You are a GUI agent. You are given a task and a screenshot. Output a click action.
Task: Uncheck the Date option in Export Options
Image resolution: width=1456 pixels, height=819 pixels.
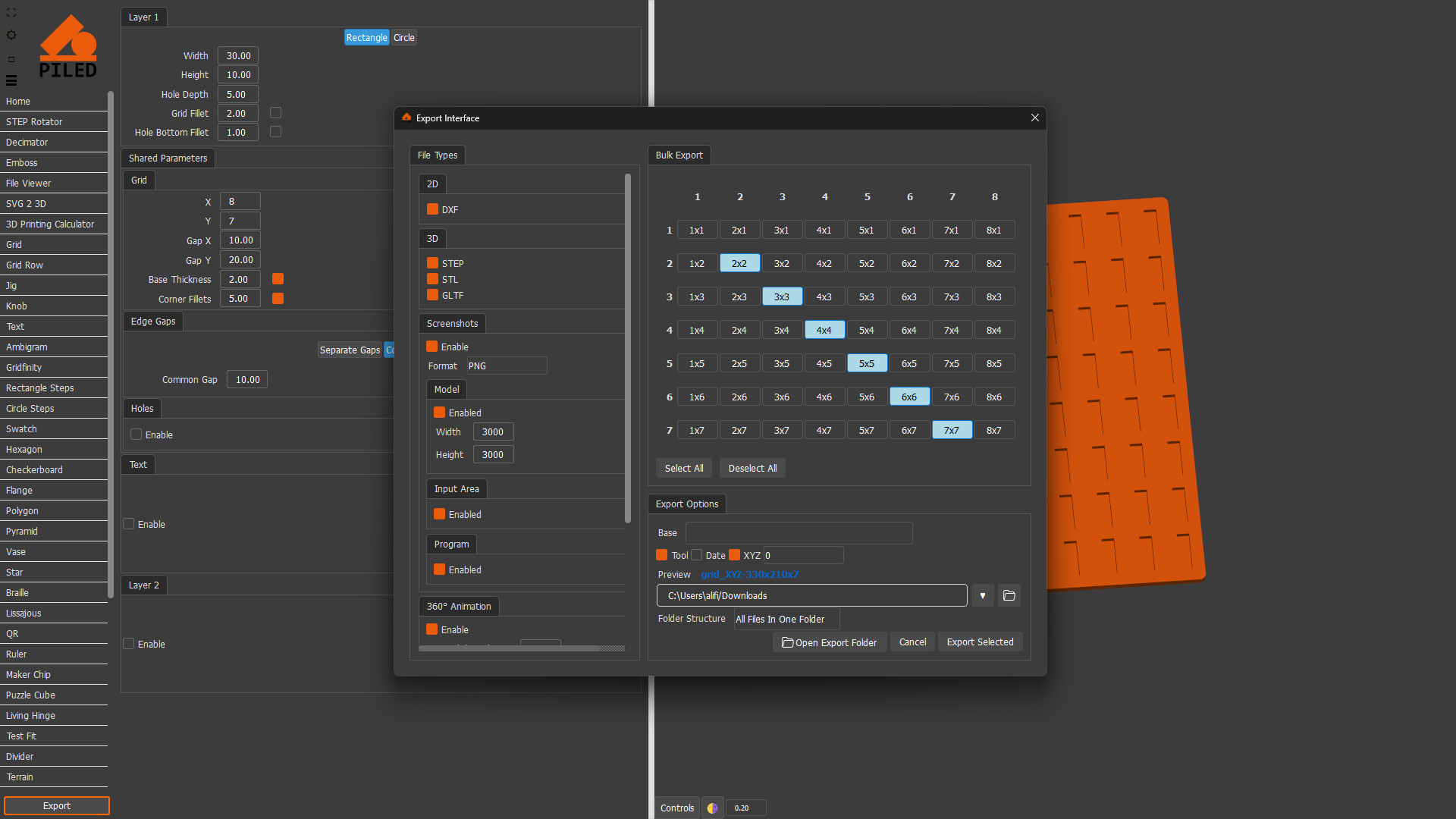click(697, 555)
